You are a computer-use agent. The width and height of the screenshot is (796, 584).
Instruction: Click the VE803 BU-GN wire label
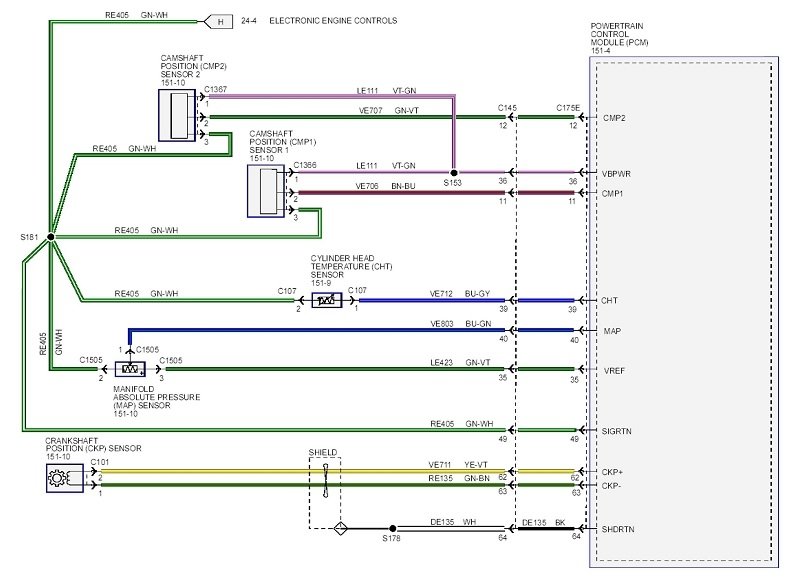click(461, 323)
